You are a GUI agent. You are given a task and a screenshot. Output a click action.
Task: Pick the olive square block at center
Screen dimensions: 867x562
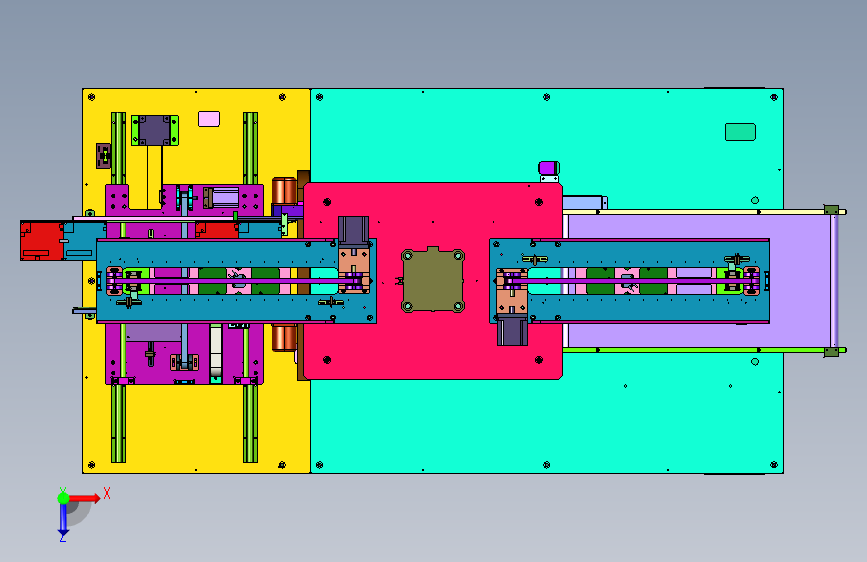pos(433,280)
